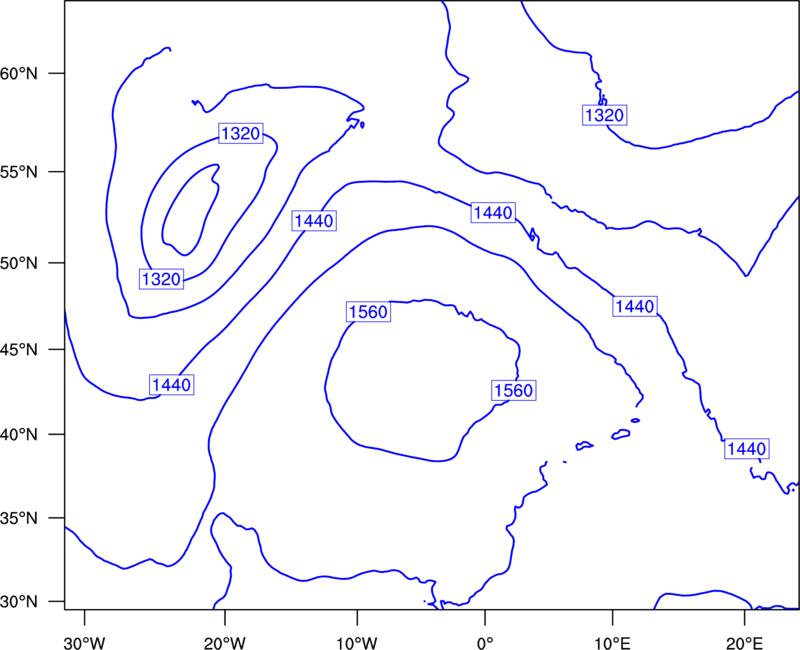Select the 30°N latitude axis label

19,602
